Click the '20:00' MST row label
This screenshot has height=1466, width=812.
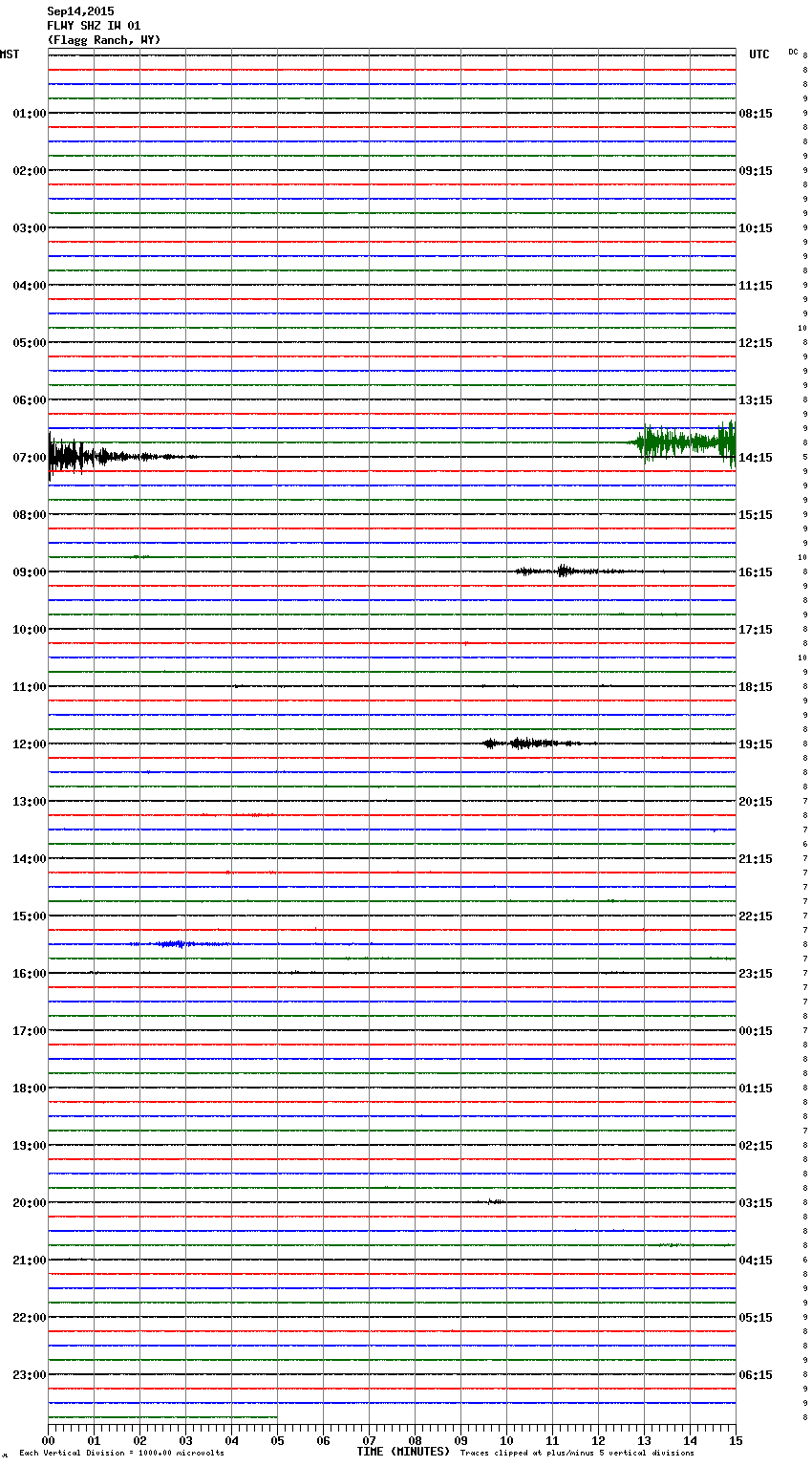(30, 1203)
